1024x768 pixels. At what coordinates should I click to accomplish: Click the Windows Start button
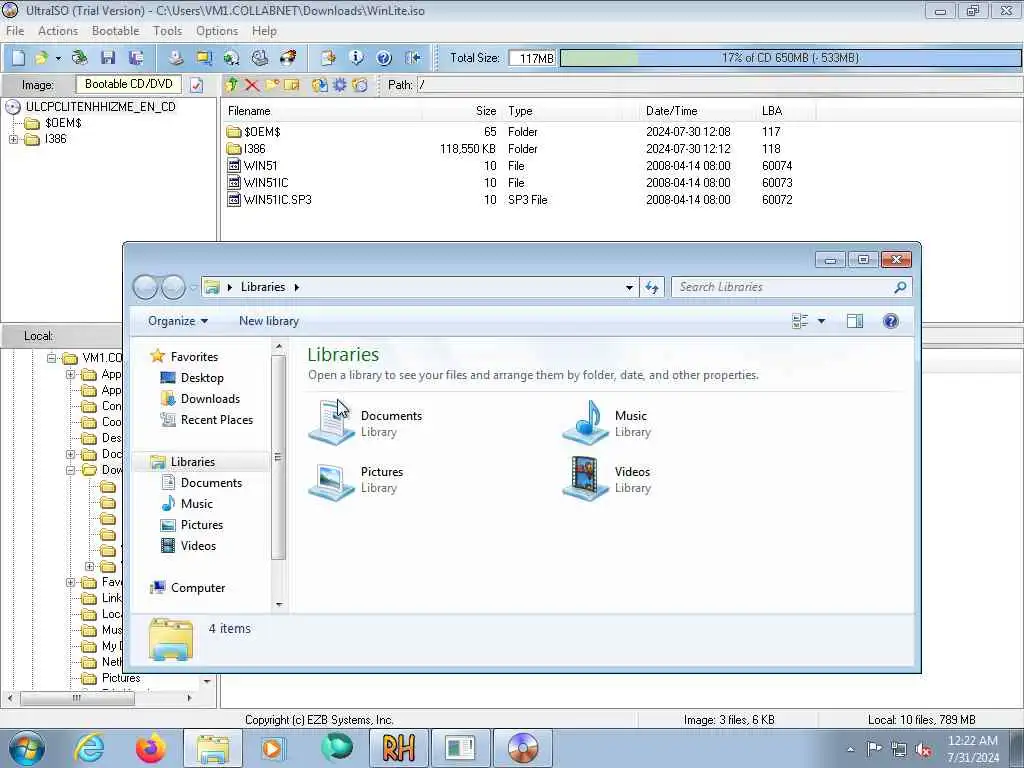[27, 748]
